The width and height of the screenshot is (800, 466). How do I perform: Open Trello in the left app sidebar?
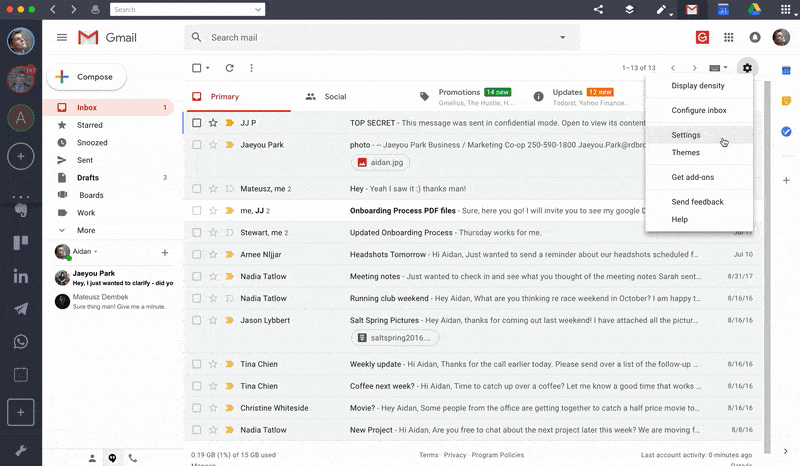point(21,242)
